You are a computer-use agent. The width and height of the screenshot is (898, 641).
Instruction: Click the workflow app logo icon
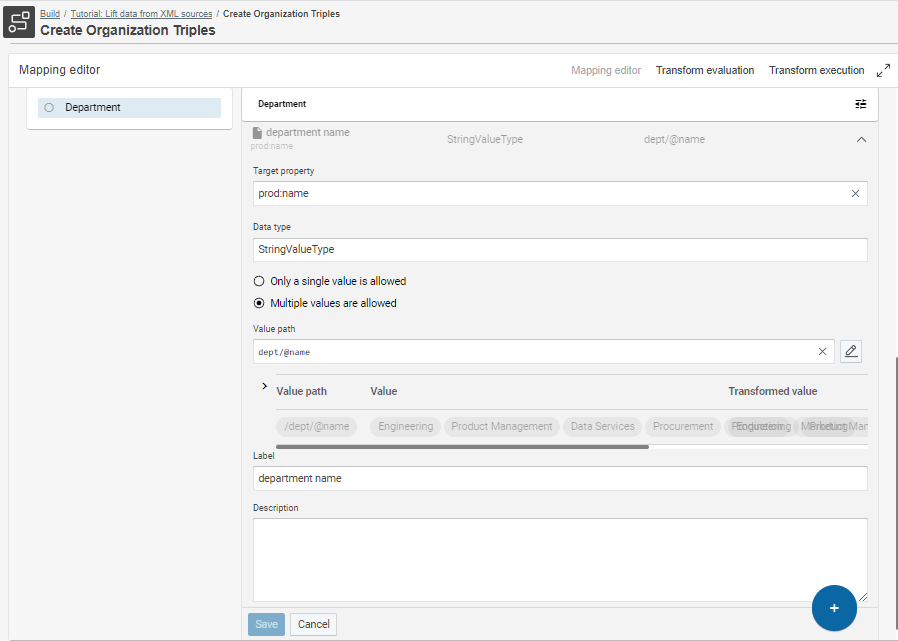(19, 21)
